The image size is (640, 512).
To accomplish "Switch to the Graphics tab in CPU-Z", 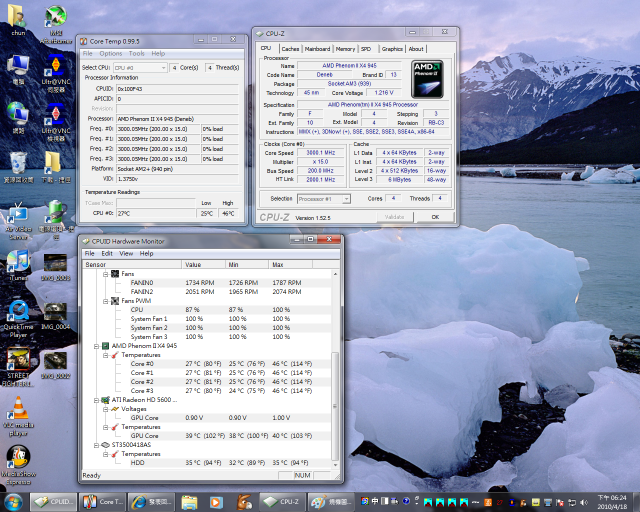I will point(392,49).
